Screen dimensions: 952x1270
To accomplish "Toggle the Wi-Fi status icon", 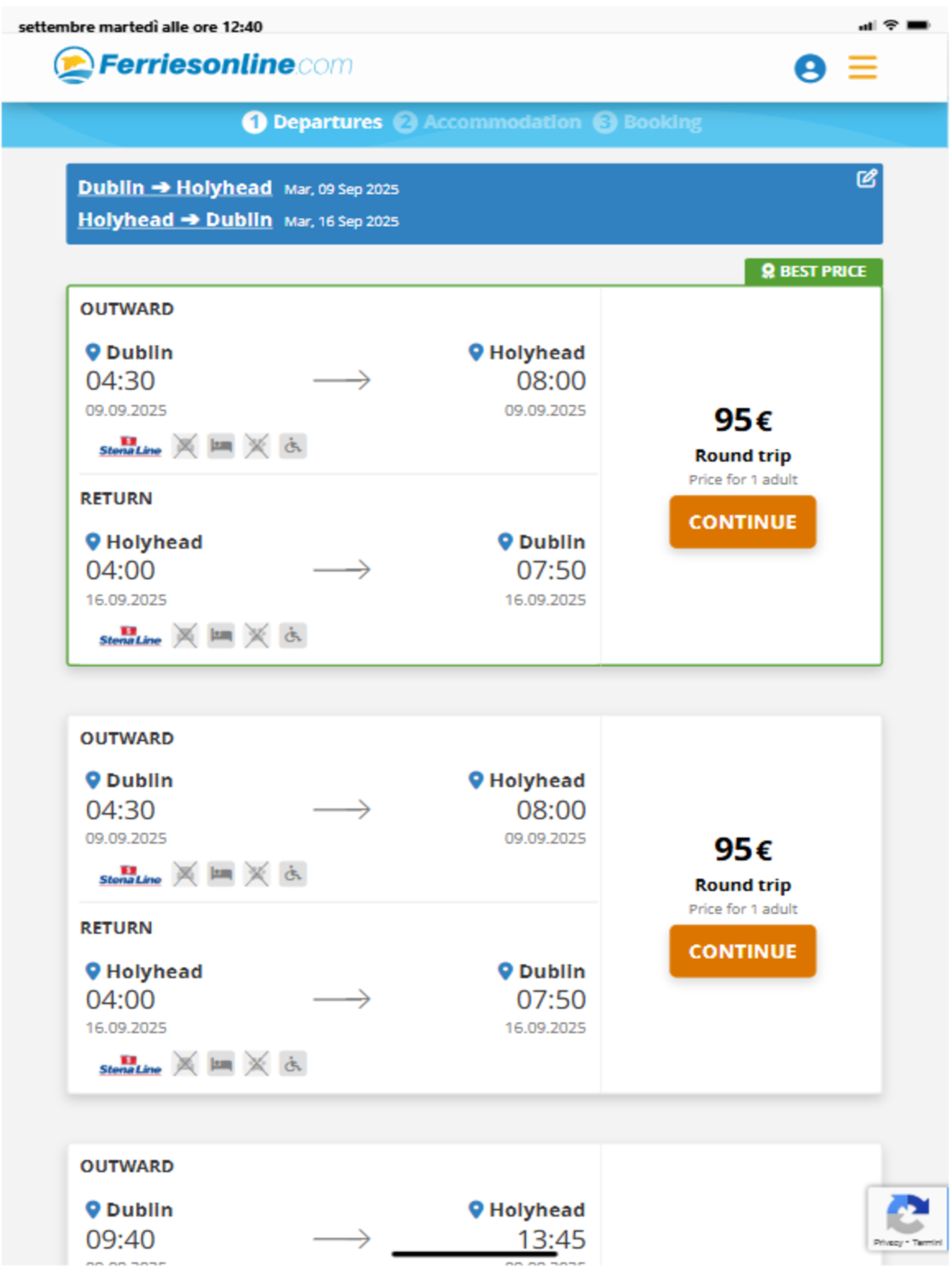I will (x=891, y=25).
